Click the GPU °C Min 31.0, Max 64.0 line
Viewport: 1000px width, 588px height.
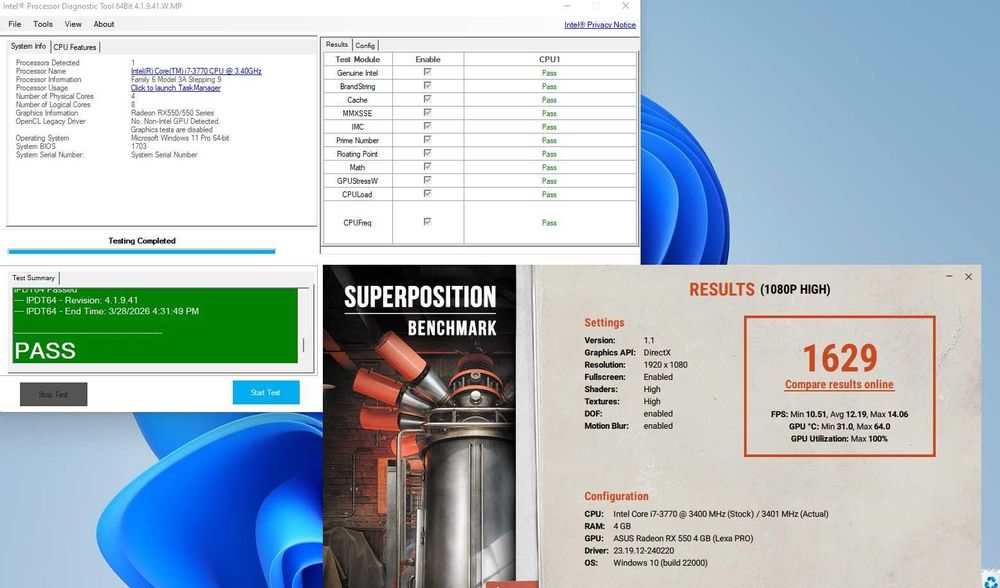tap(839, 427)
